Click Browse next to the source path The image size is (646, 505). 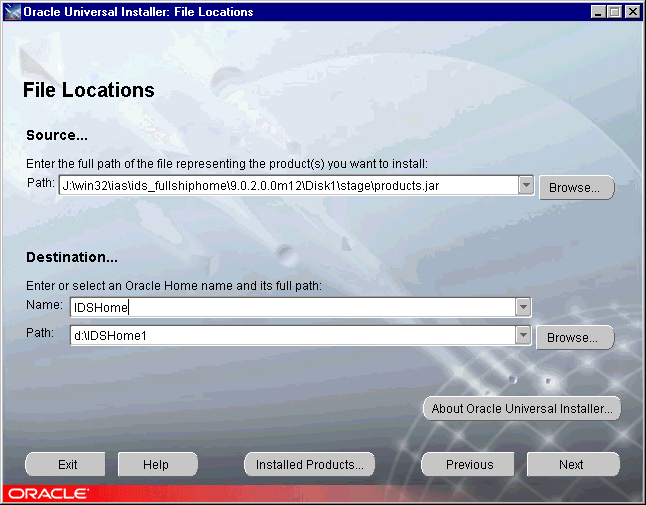pos(576,187)
